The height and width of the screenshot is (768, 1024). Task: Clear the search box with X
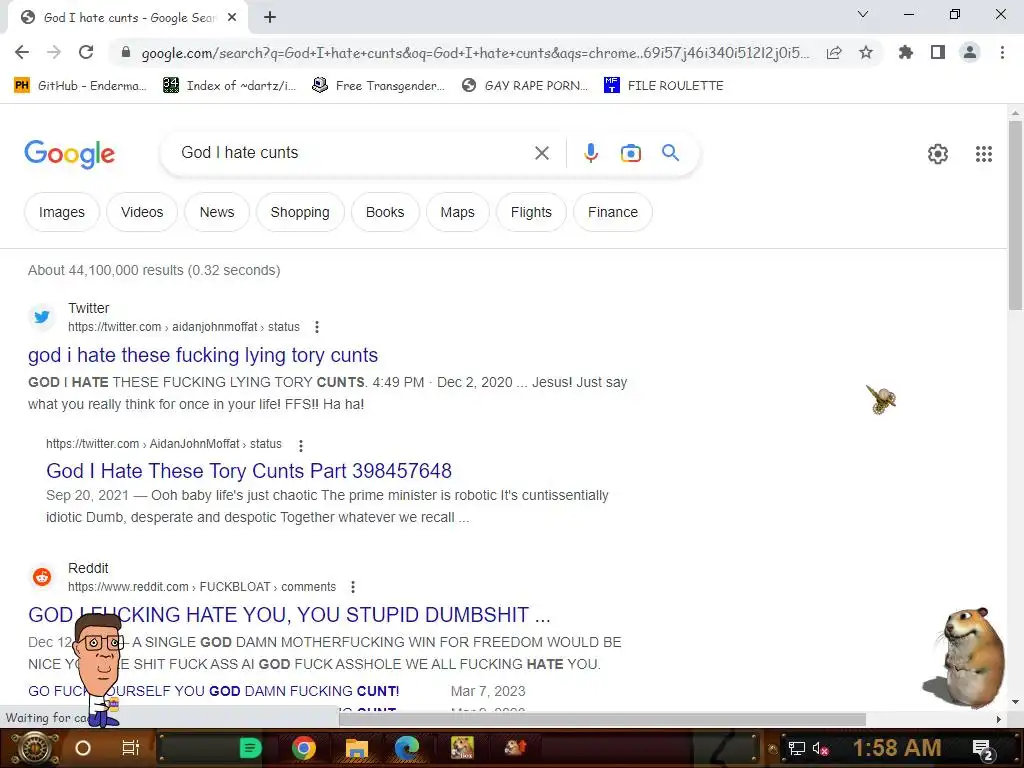click(x=542, y=153)
